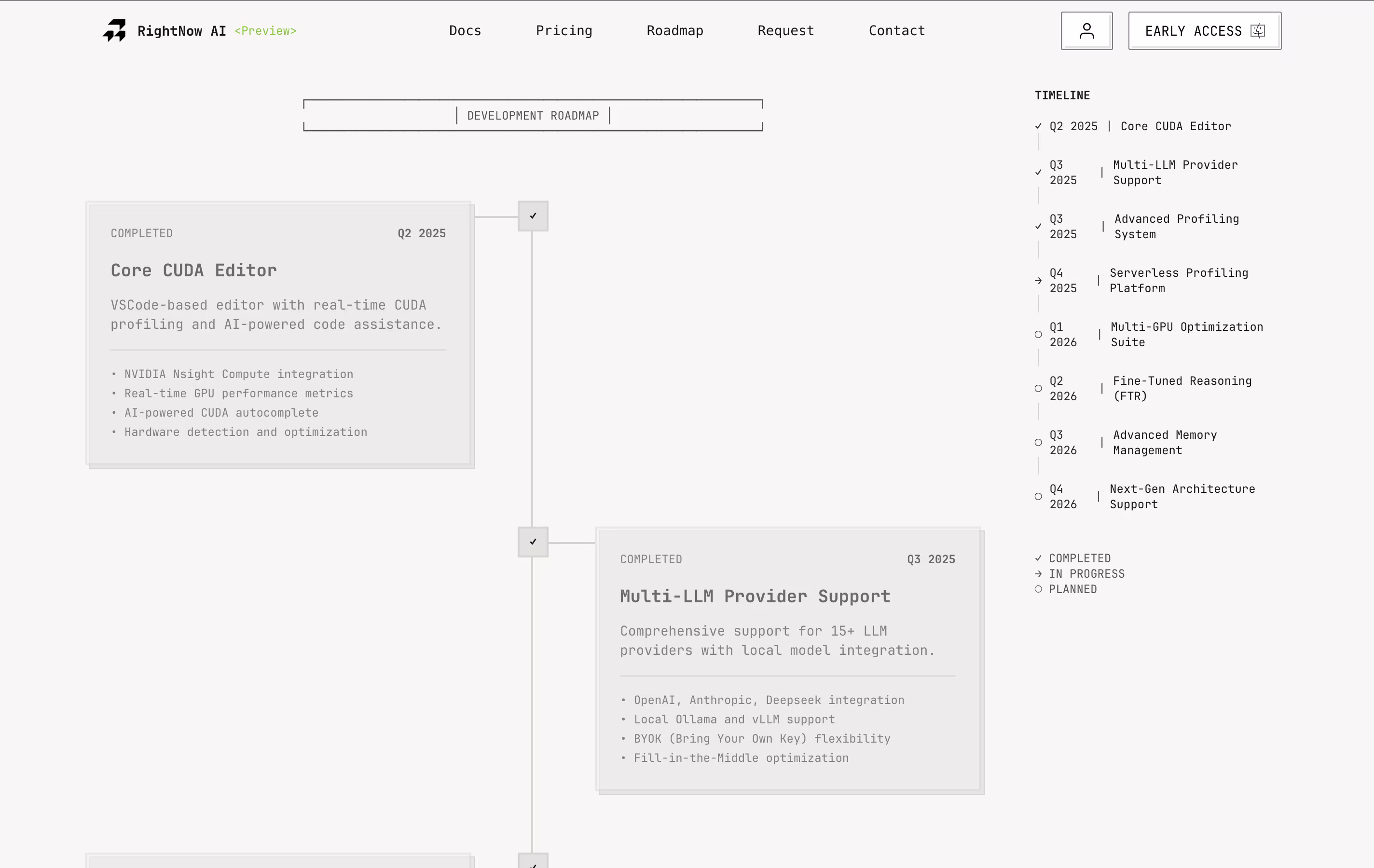Click the Core CUDA Editor checkmark timeline marker

(x=533, y=216)
